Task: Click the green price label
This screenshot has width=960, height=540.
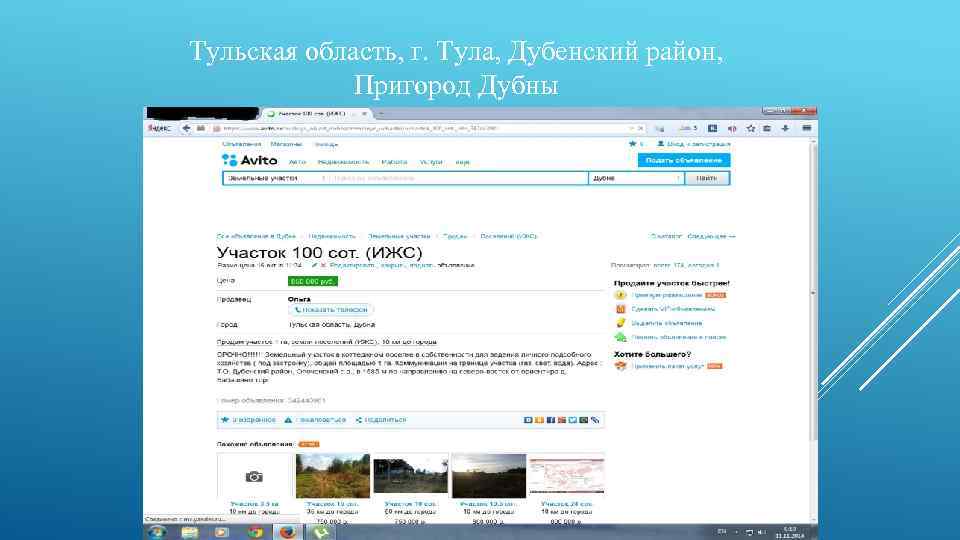Action: click(x=312, y=282)
